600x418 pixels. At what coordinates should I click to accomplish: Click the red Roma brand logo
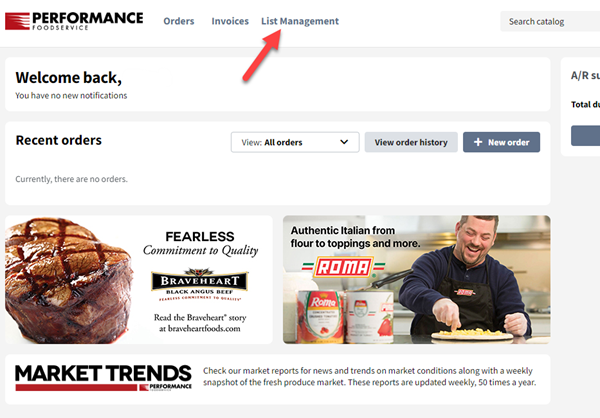pyautogui.click(x=343, y=267)
